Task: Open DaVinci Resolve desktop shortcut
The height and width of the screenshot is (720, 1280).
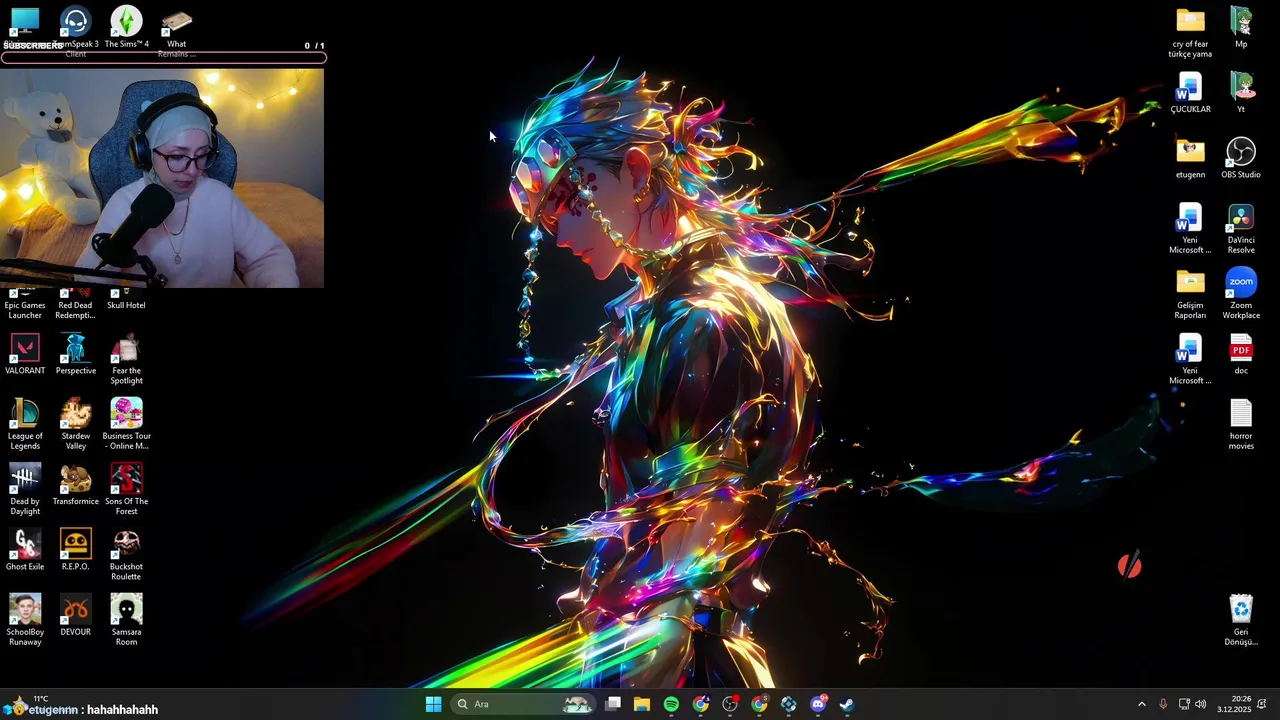Action: [x=1241, y=218]
